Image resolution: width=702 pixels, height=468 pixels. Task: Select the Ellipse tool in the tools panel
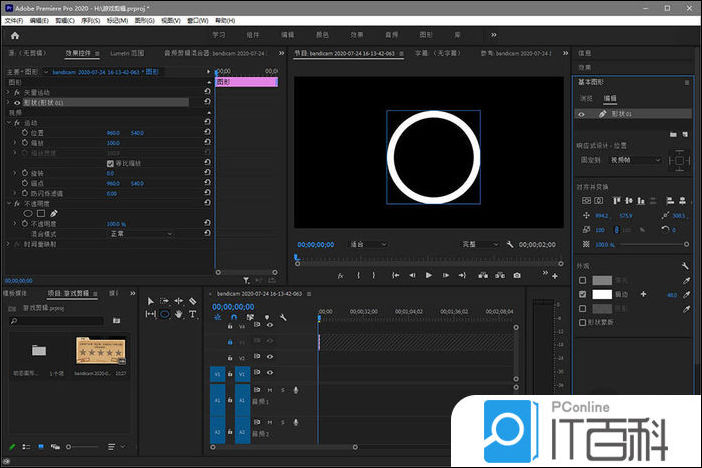[x=164, y=314]
